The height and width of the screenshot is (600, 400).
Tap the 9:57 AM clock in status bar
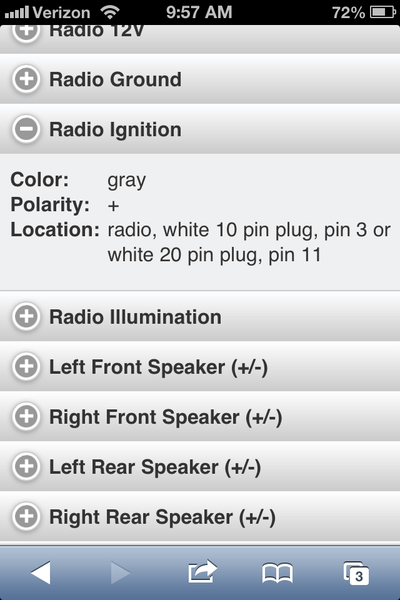coord(199,12)
